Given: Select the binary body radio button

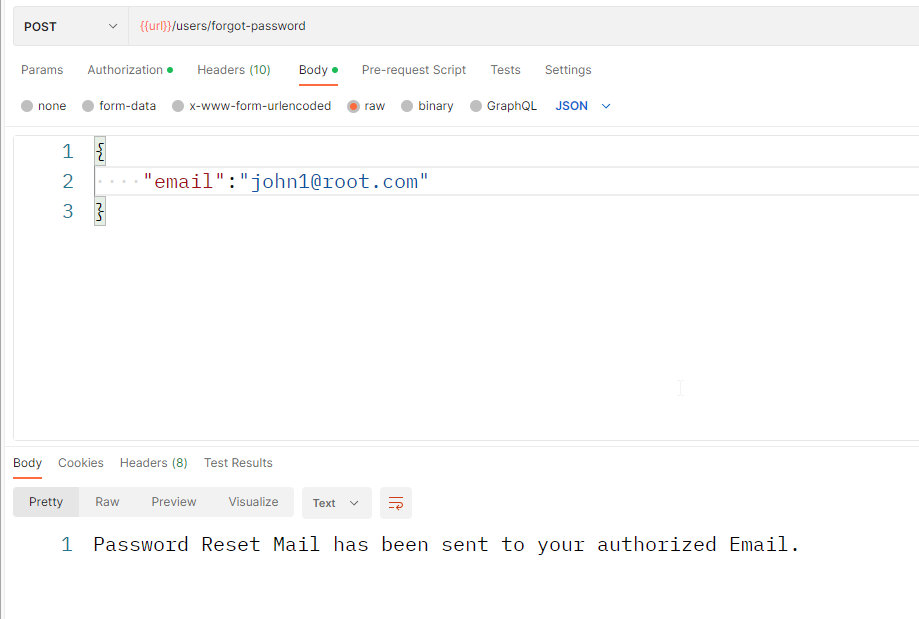Looking at the screenshot, I should tap(407, 106).
